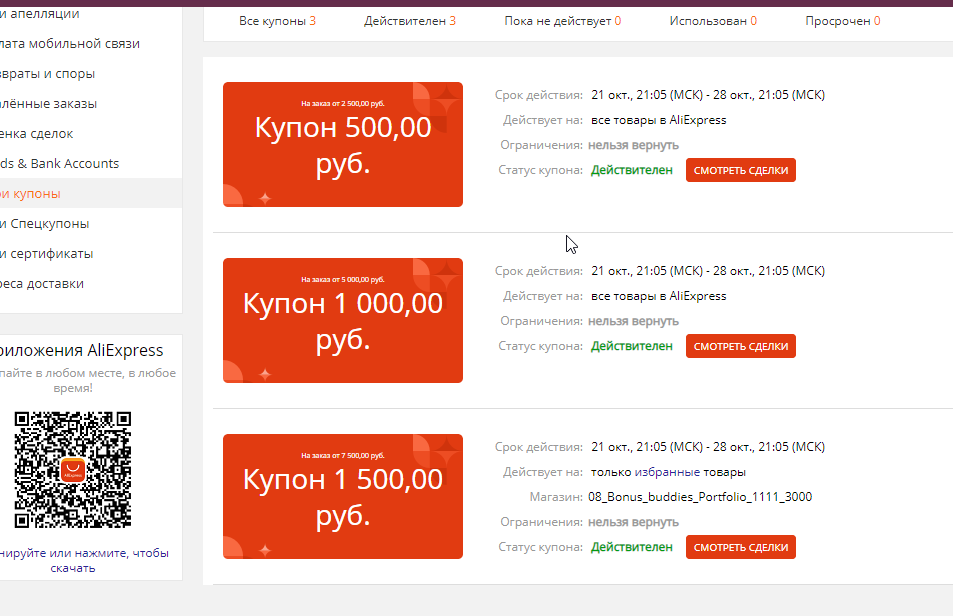Click the AliExpress app QR code
Screen dimensions: 953x616
tap(73, 470)
